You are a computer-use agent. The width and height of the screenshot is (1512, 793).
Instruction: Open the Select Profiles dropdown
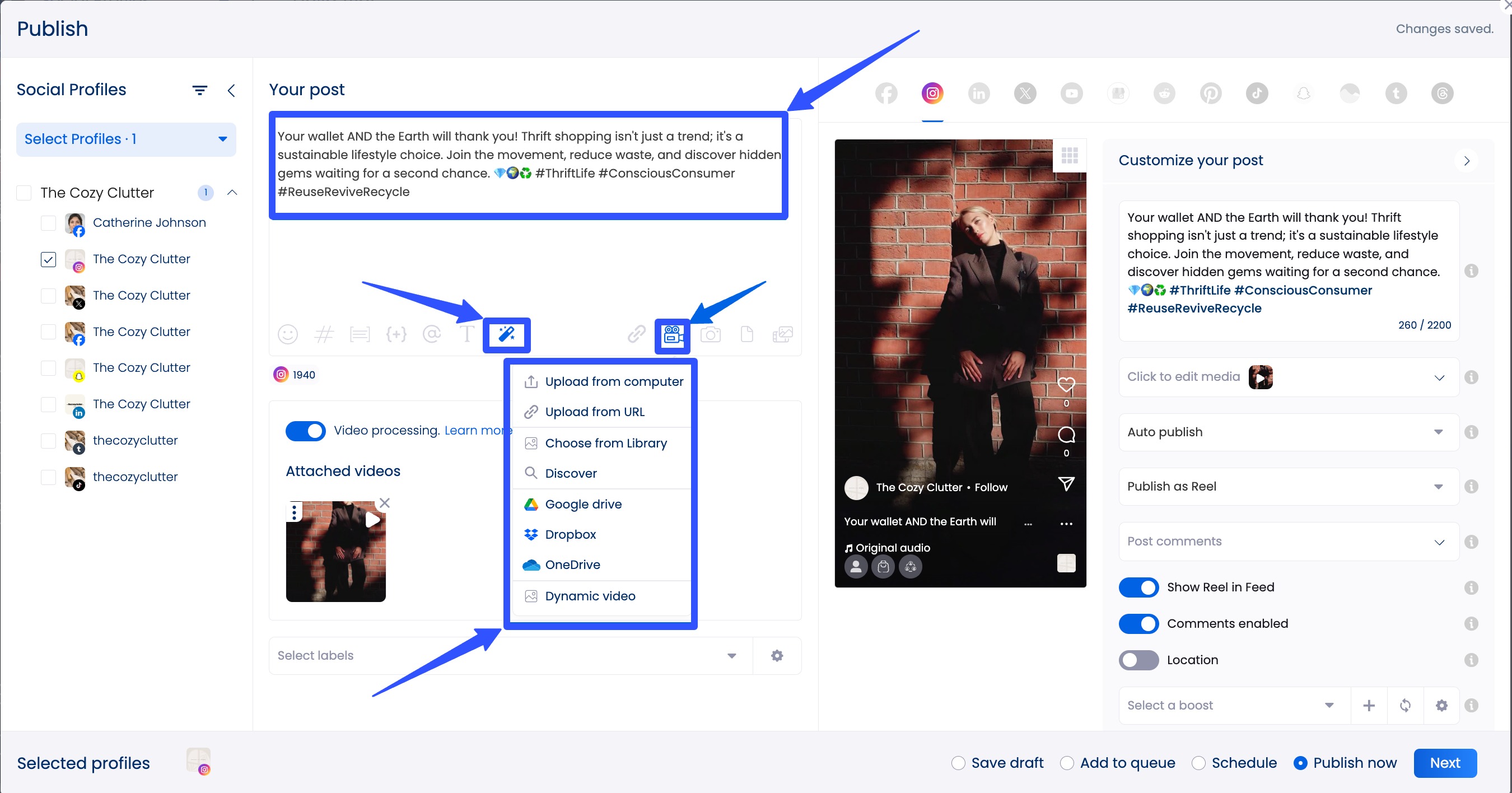coord(125,139)
